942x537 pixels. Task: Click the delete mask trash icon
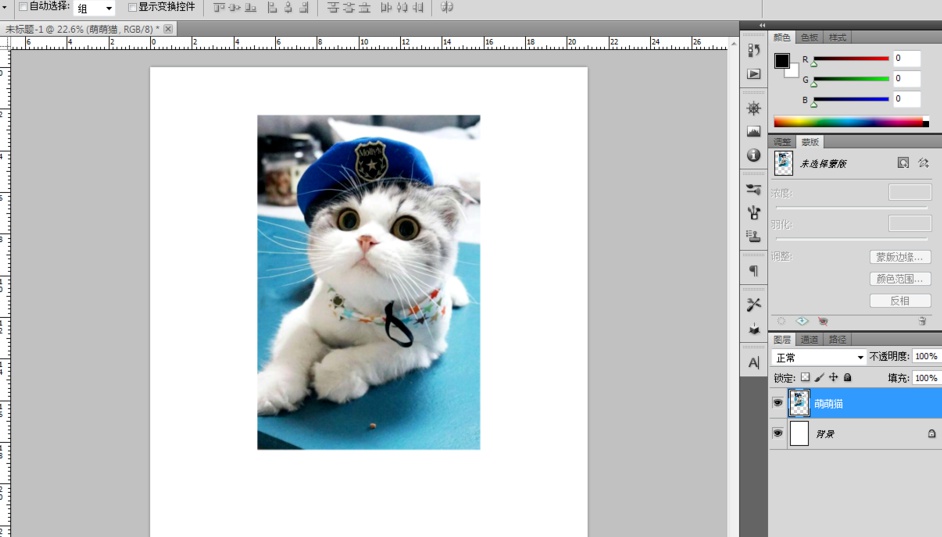(922, 321)
